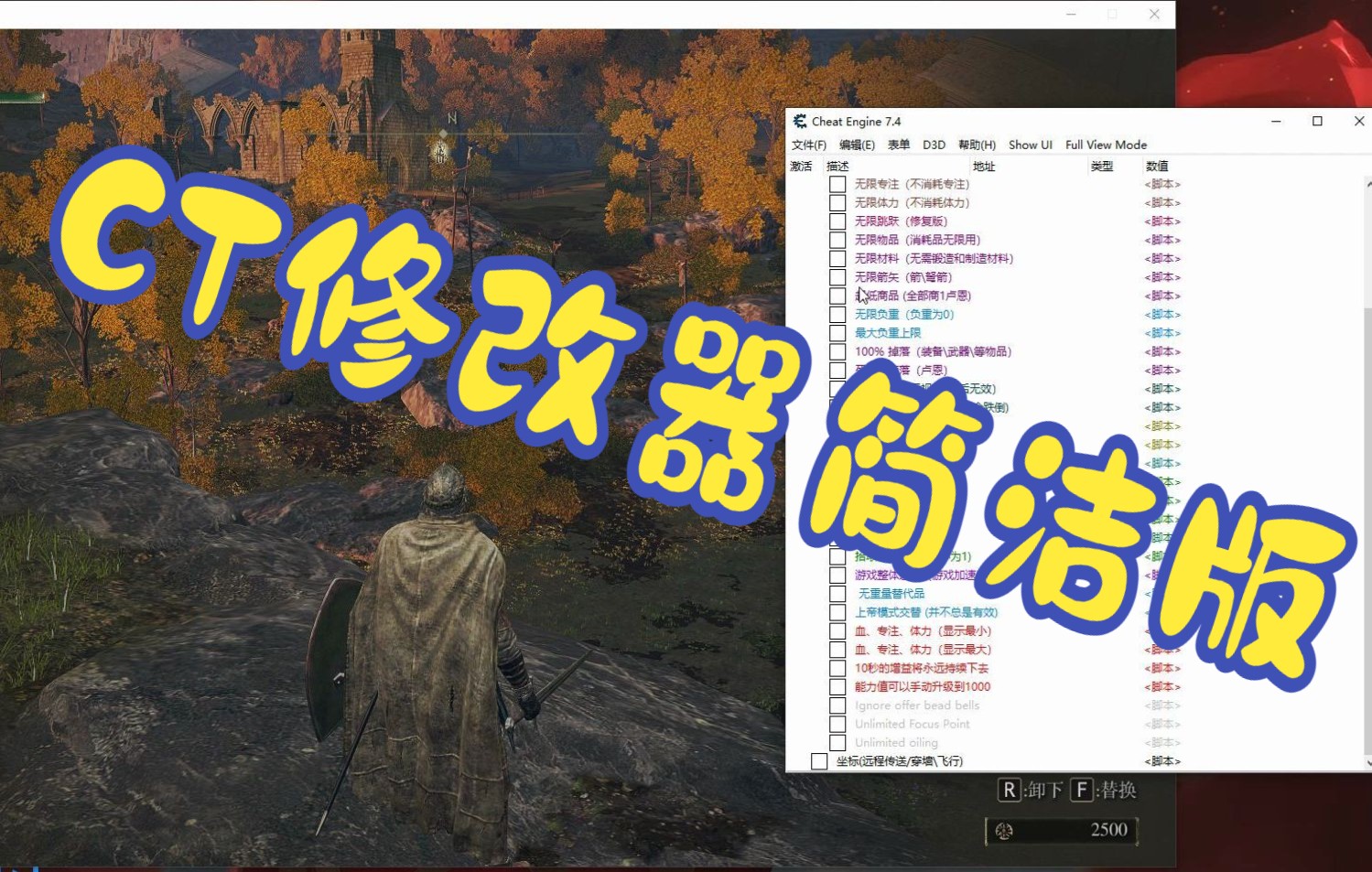Select the 上帝模式交替 (并不总是有效) text

[x=926, y=612]
